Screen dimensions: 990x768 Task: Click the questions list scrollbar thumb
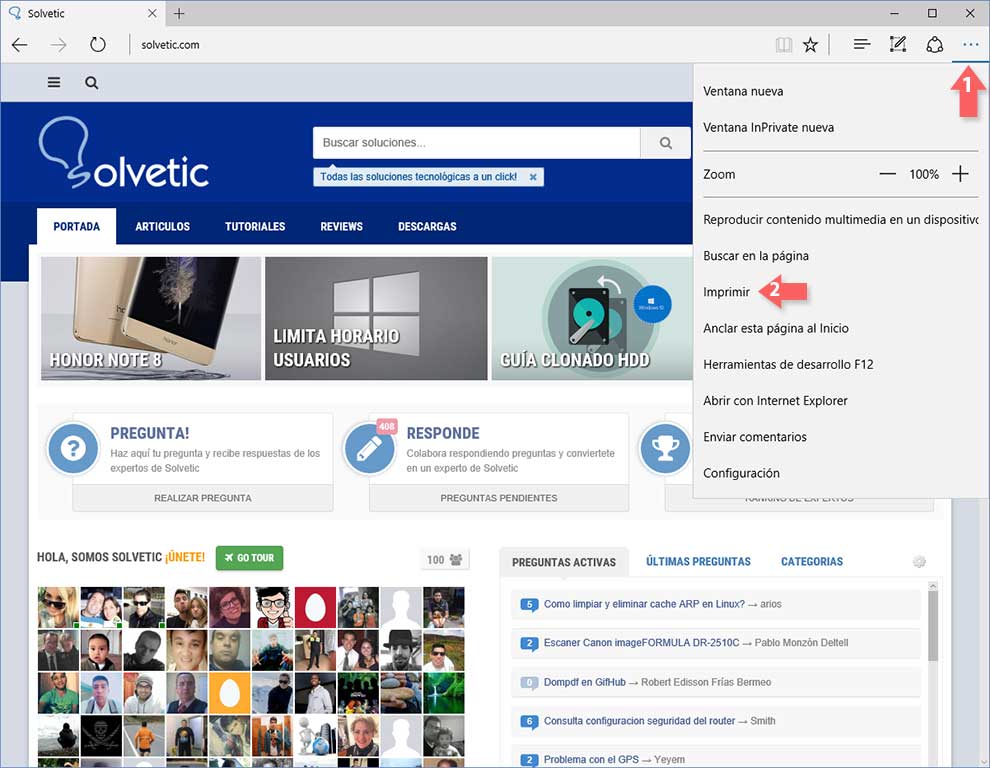point(933,627)
